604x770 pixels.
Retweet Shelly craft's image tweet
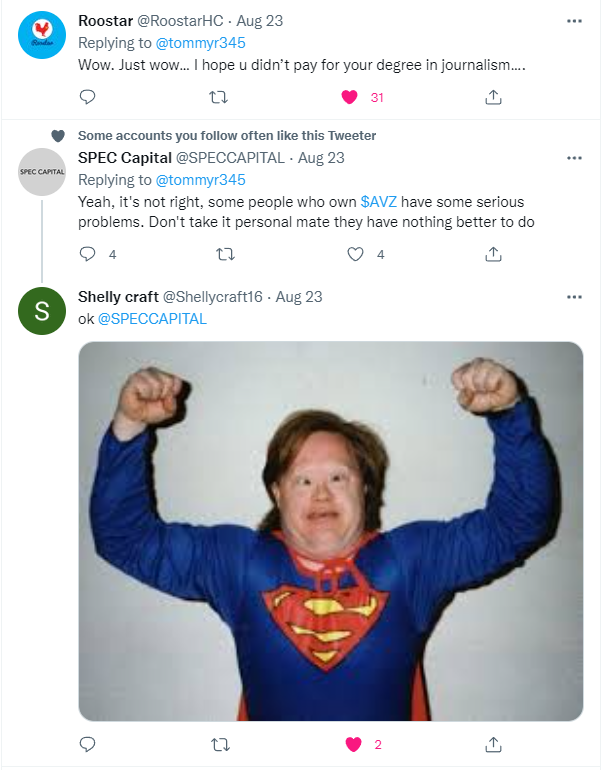tap(220, 745)
